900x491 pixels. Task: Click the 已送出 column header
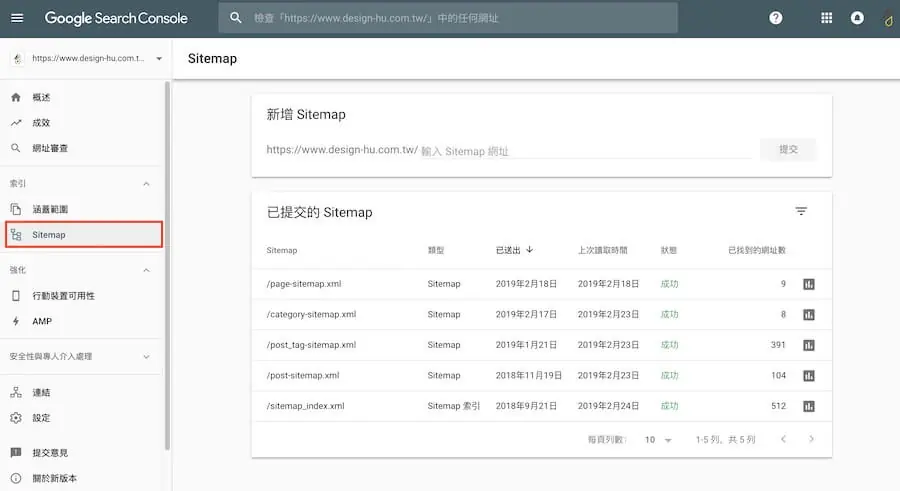pyautogui.click(x=508, y=250)
